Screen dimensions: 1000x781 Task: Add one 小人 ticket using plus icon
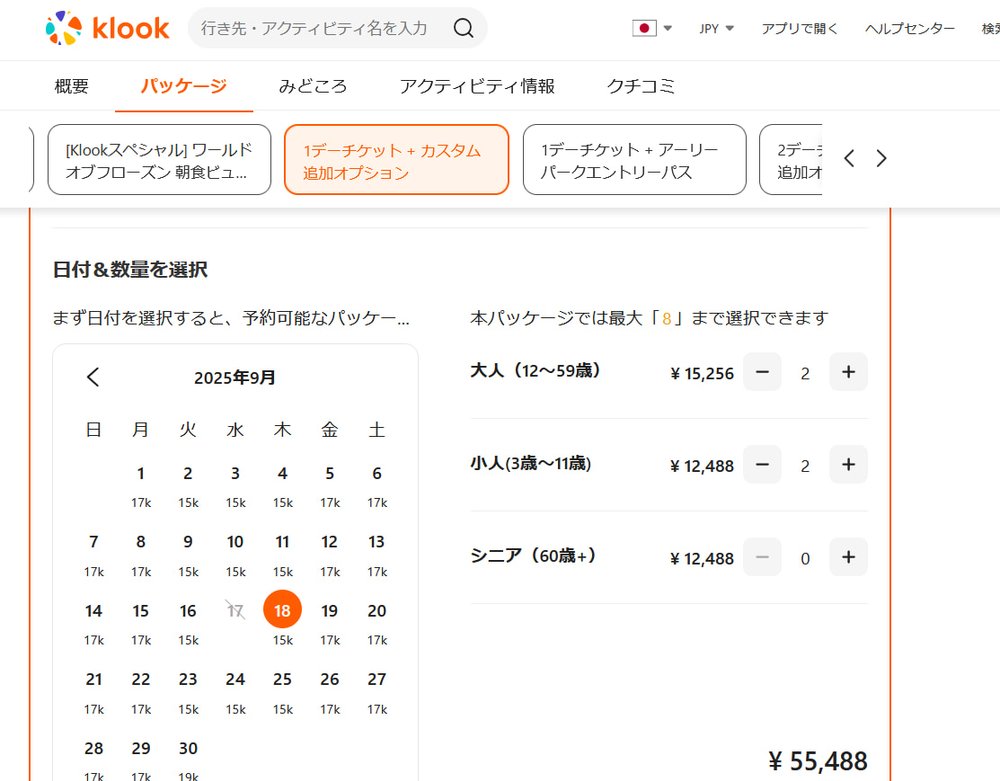click(848, 464)
